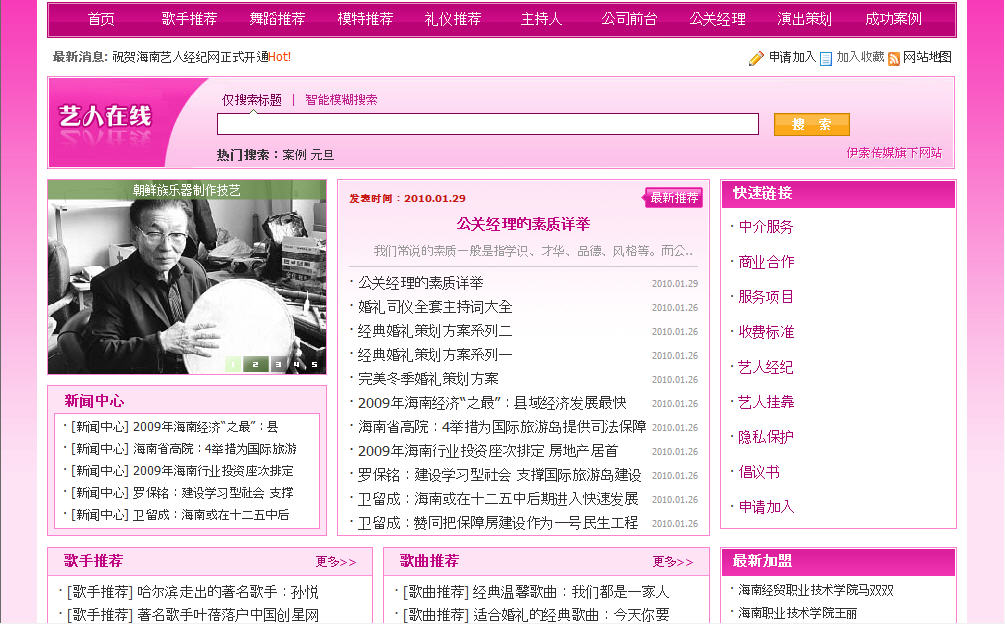This screenshot has width=1005, height=625.
Task: Expand 更多>> in the 歌曲推荐 section
Action: click(672, 562)
